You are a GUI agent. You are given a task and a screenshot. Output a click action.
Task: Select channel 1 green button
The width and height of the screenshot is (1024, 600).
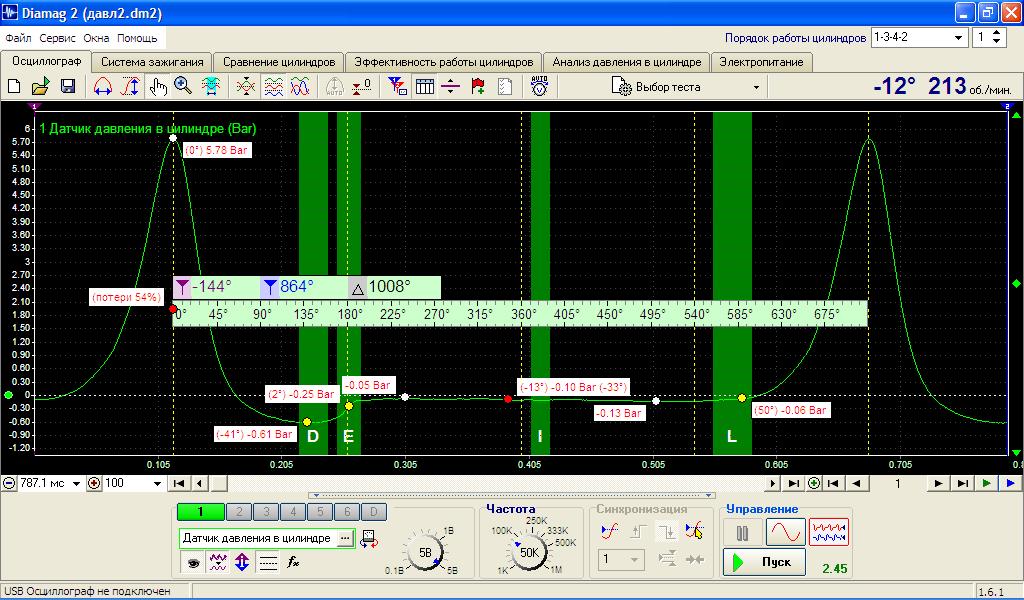coord(200,512)
